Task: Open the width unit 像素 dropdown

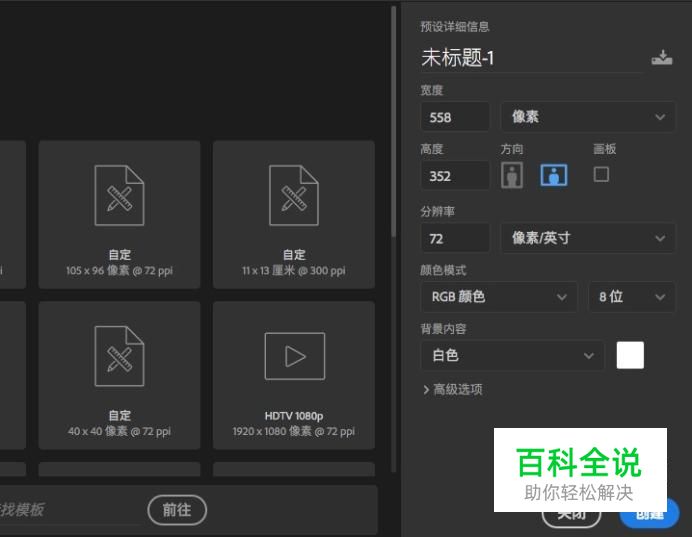Action: coord(587,117)
